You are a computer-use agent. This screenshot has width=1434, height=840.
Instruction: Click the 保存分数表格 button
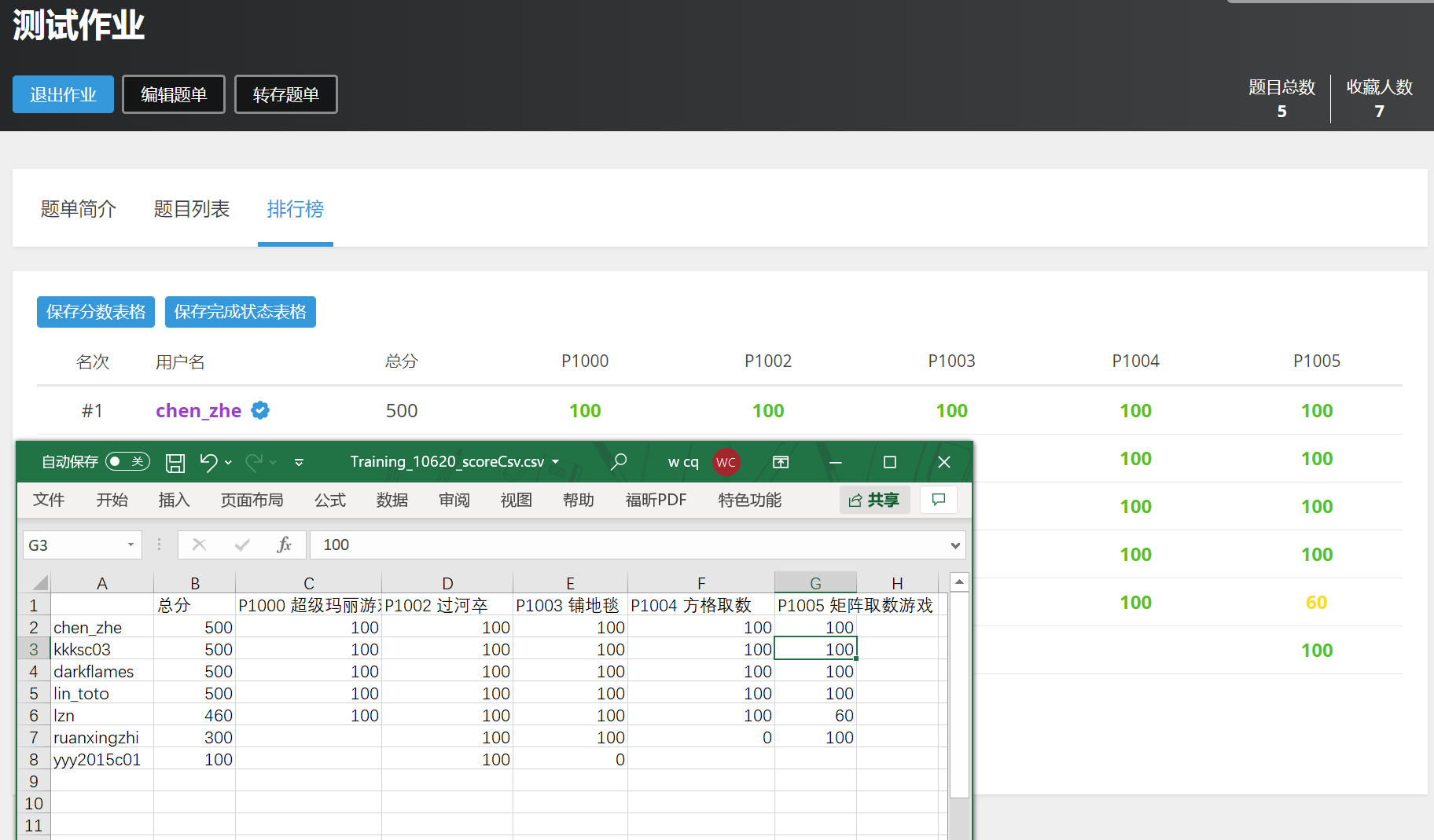(x=96, y=312)
